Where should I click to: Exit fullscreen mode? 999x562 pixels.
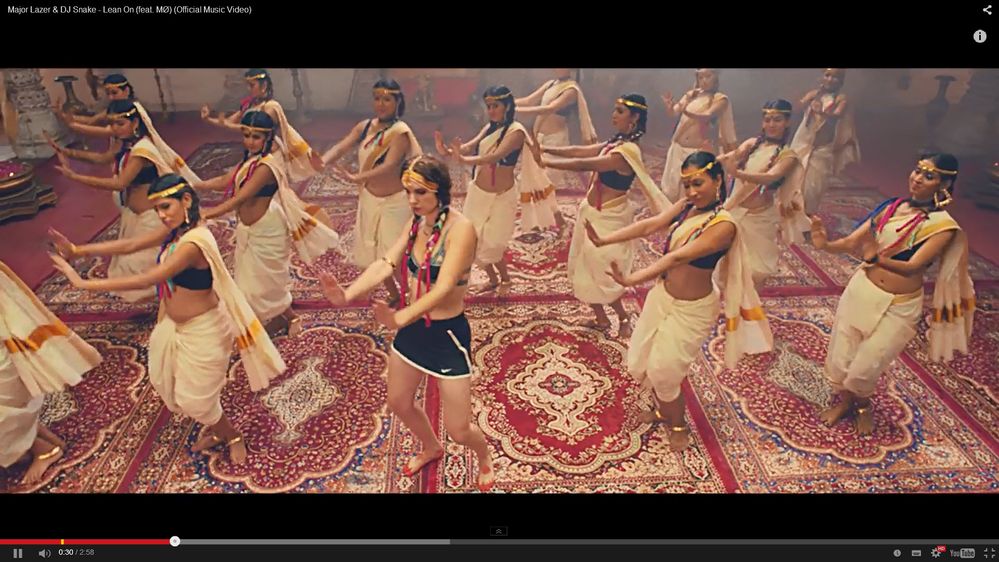coord(989,553)
